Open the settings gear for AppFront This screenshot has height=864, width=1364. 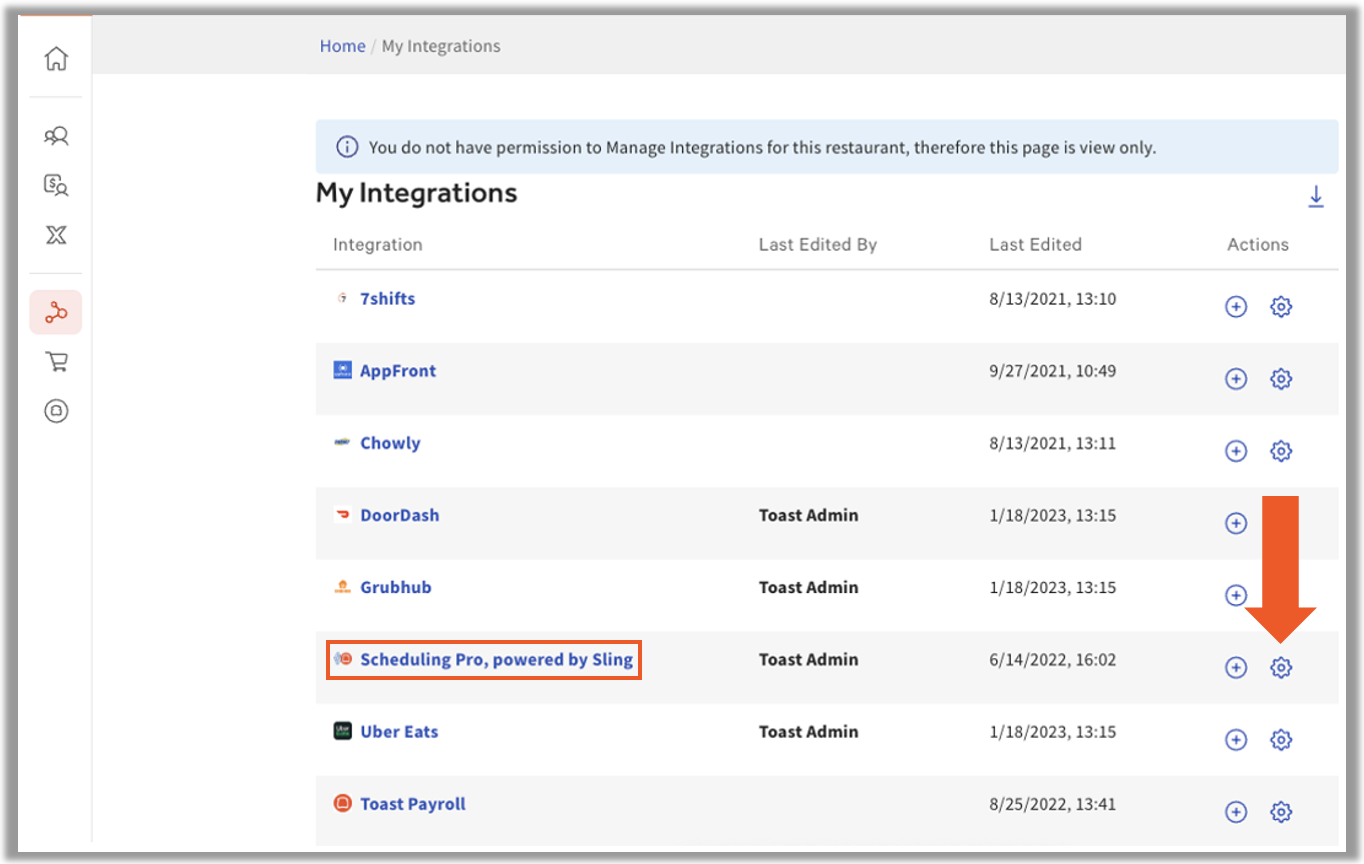[x=1281, y=379]
